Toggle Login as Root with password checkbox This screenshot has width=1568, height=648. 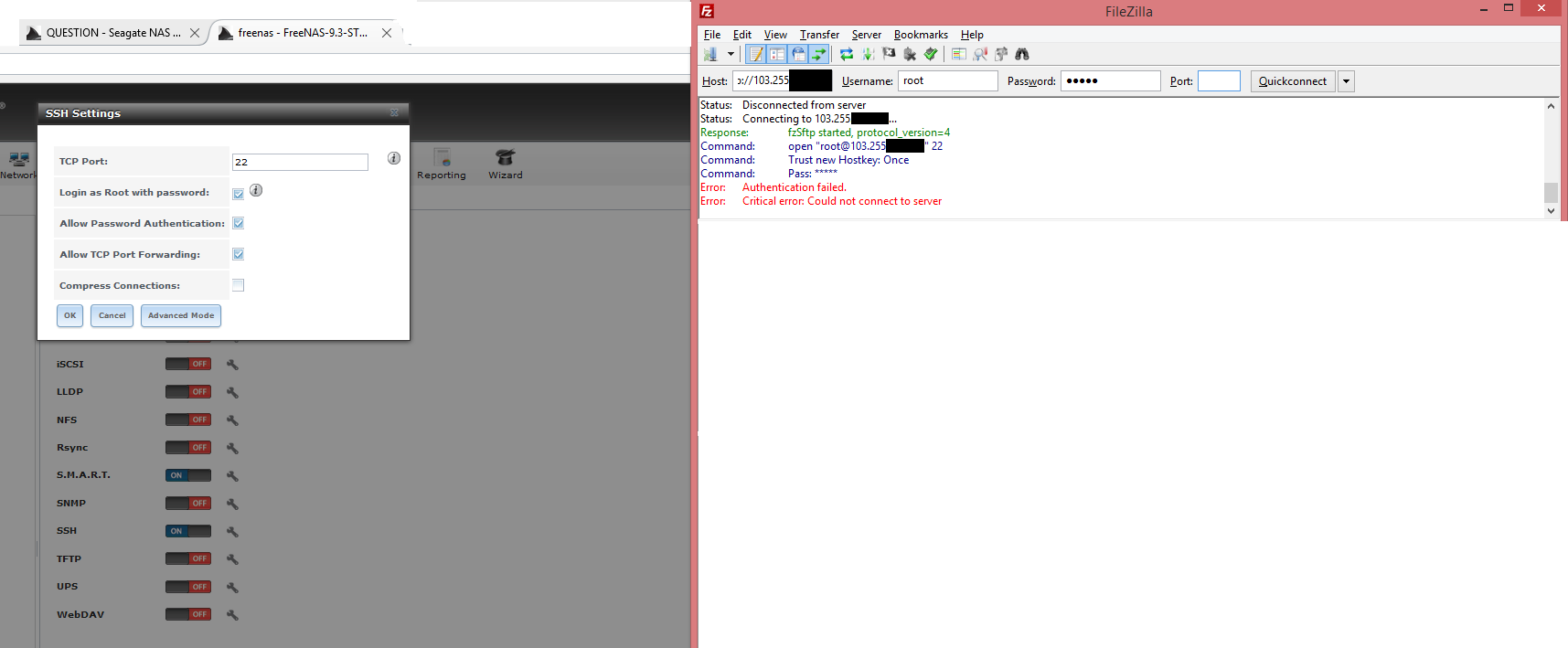(x=238, y=194)
